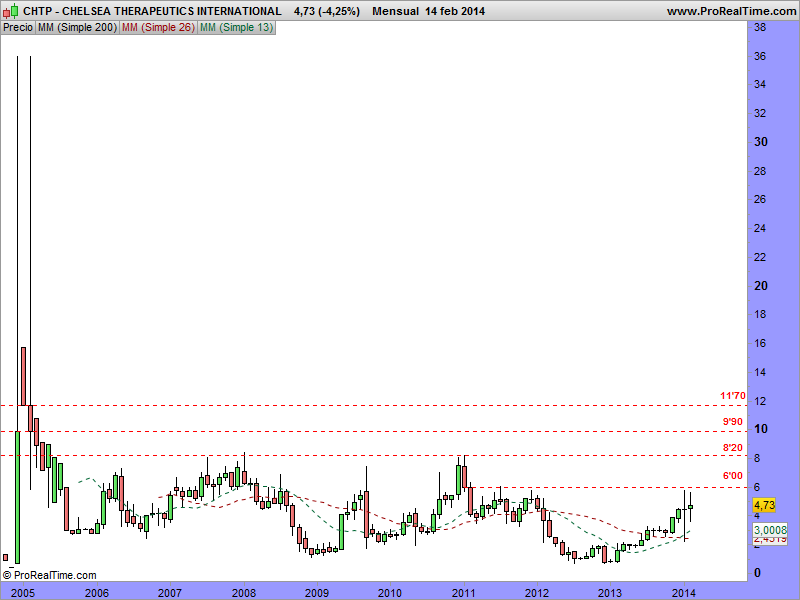Viewport: 800px width, 600px height.
Task: Click the Mensual timeframe label
Action: click(395, 11)
